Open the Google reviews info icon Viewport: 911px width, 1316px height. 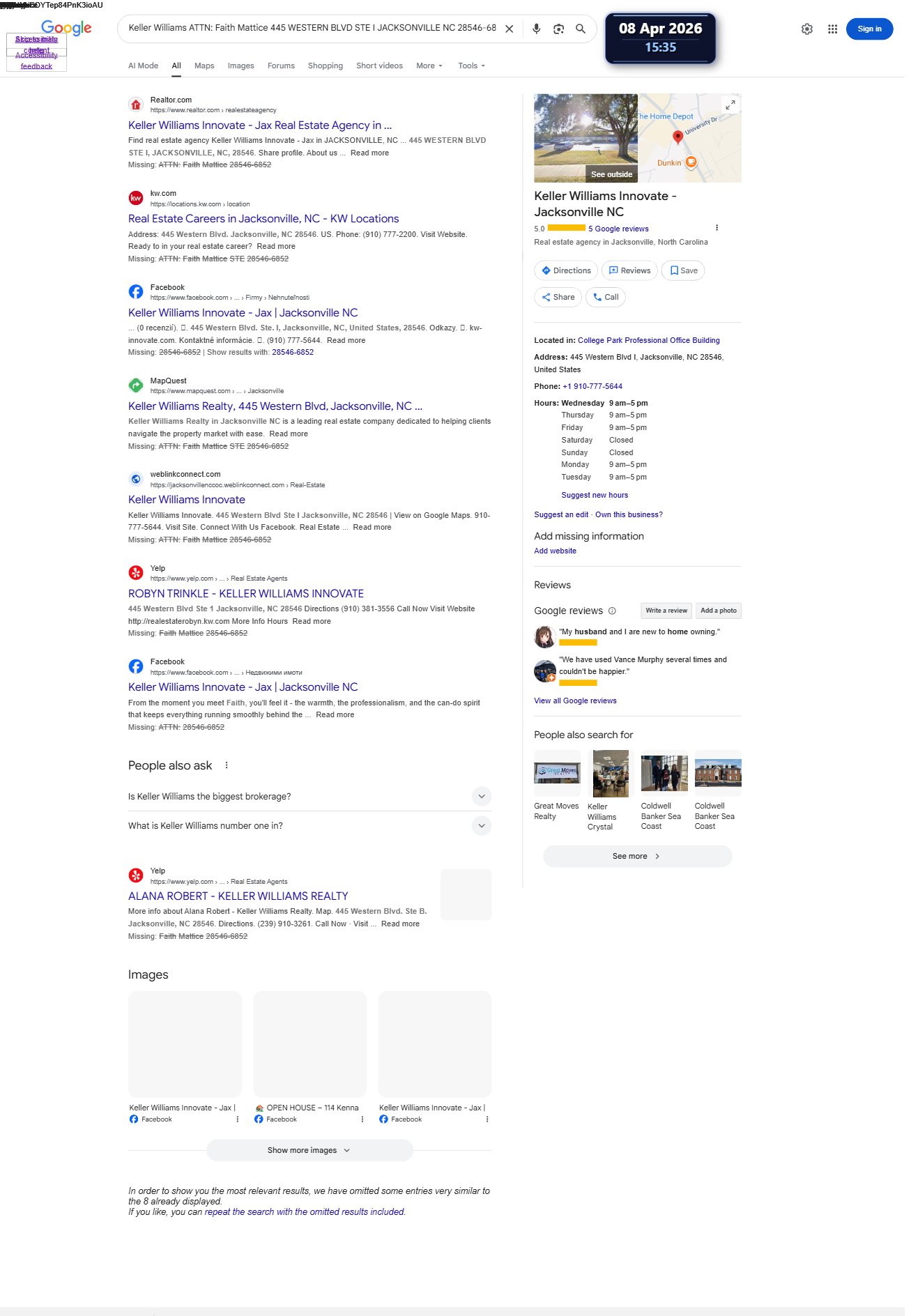pos(612,611)
